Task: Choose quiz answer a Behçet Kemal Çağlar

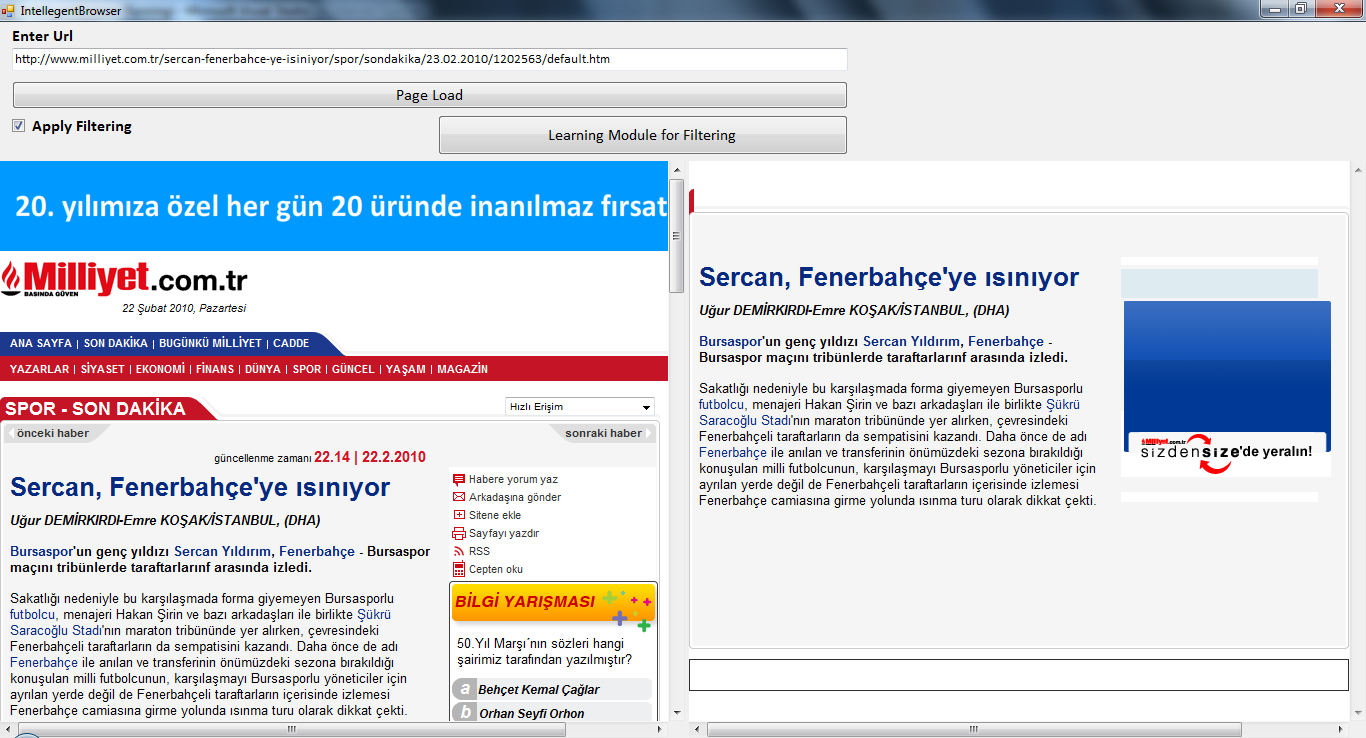Action: pyautogui.click(x=552, y=689)
